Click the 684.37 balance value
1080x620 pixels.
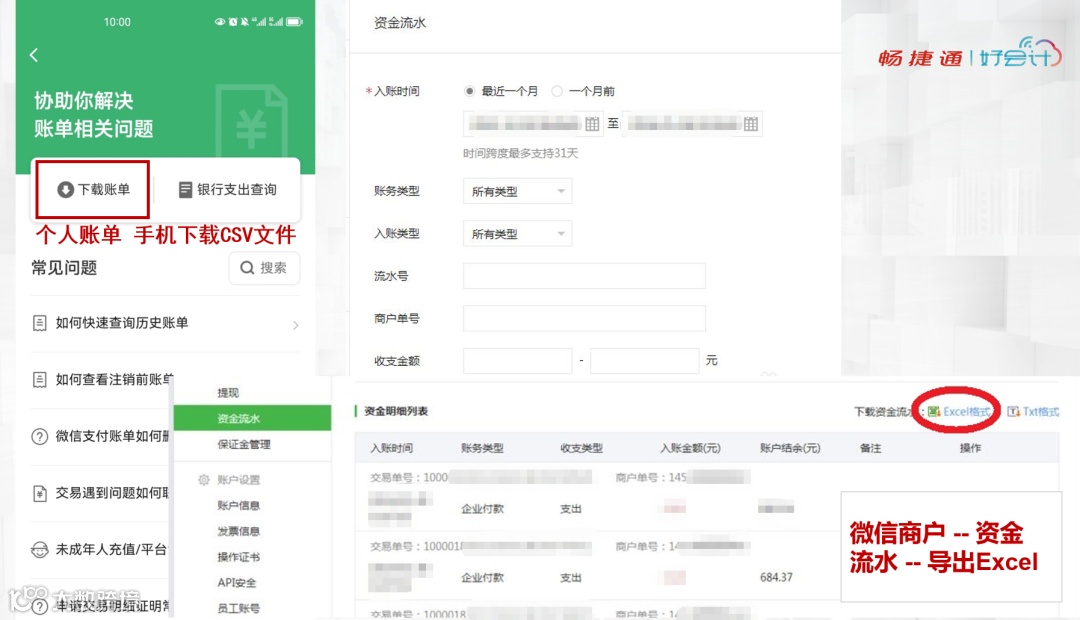(776, 577)
